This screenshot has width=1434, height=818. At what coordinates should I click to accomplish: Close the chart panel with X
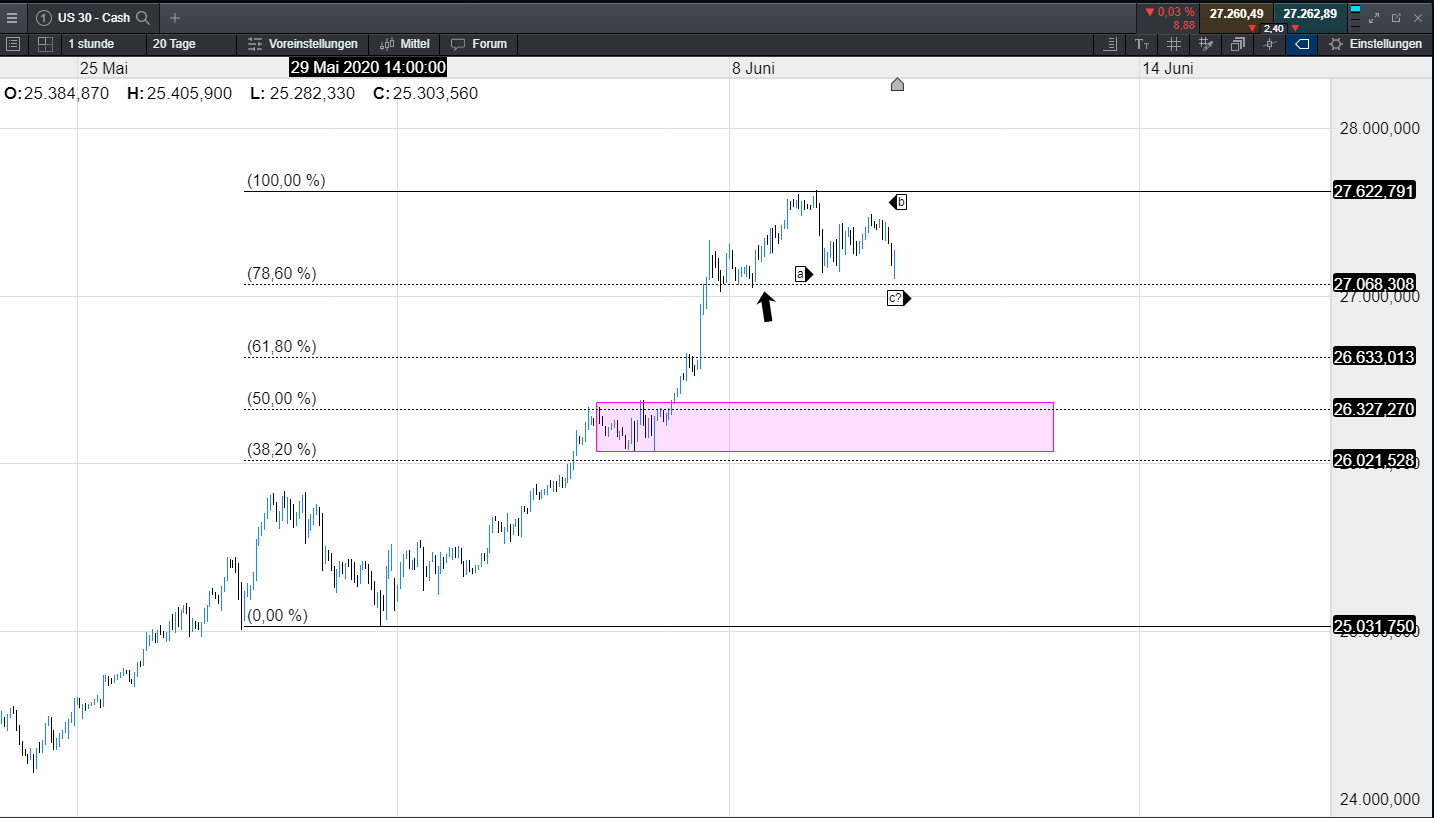click(x=1418, y=17)
